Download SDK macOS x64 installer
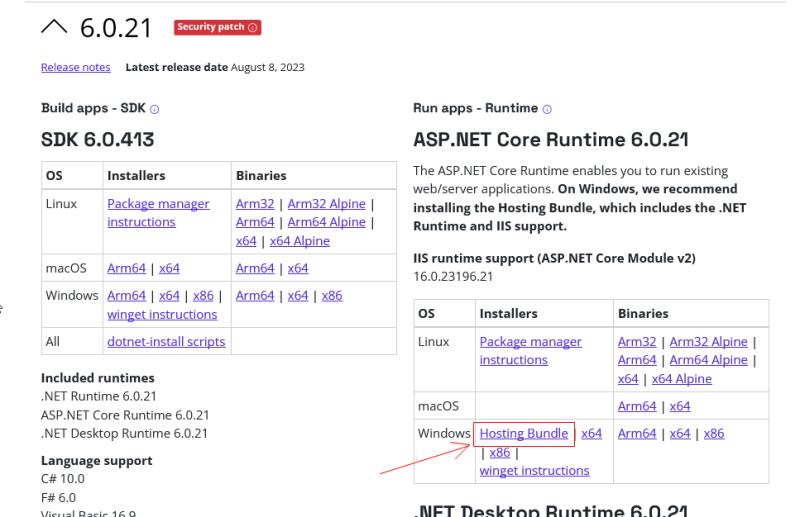This screenshot has height=517, width=800. 169,268
